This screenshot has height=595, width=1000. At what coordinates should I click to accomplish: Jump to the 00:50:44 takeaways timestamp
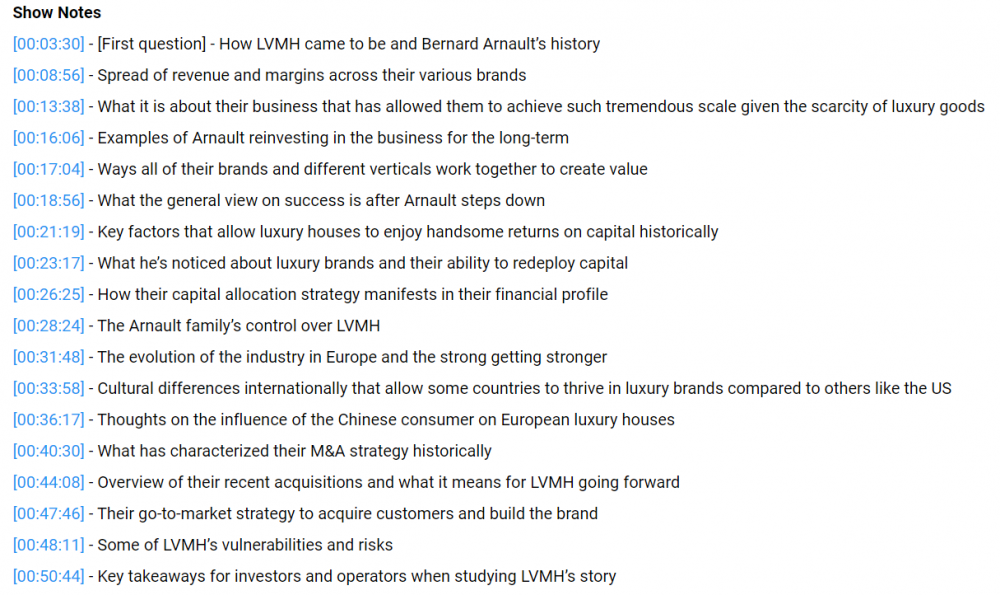pos(48,576)
